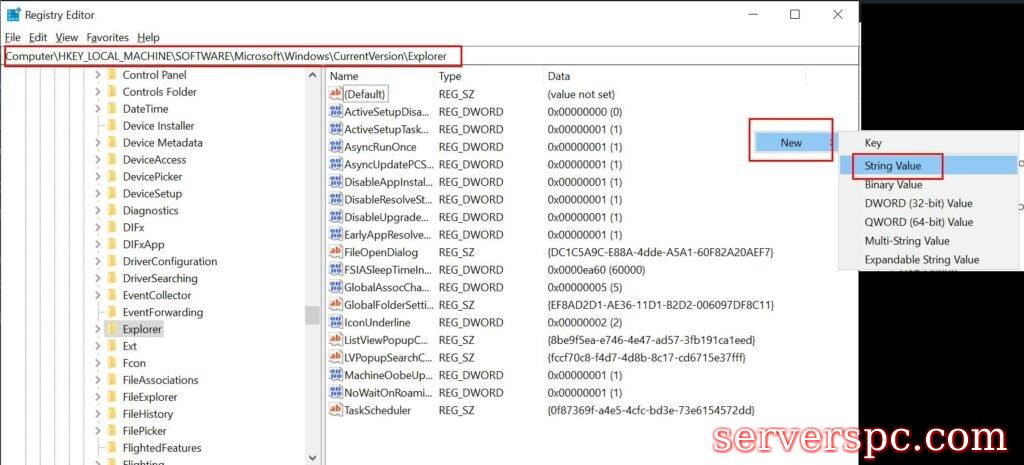
Task: Select DWORD (32-bit) Value option
Action: [918, 203]
